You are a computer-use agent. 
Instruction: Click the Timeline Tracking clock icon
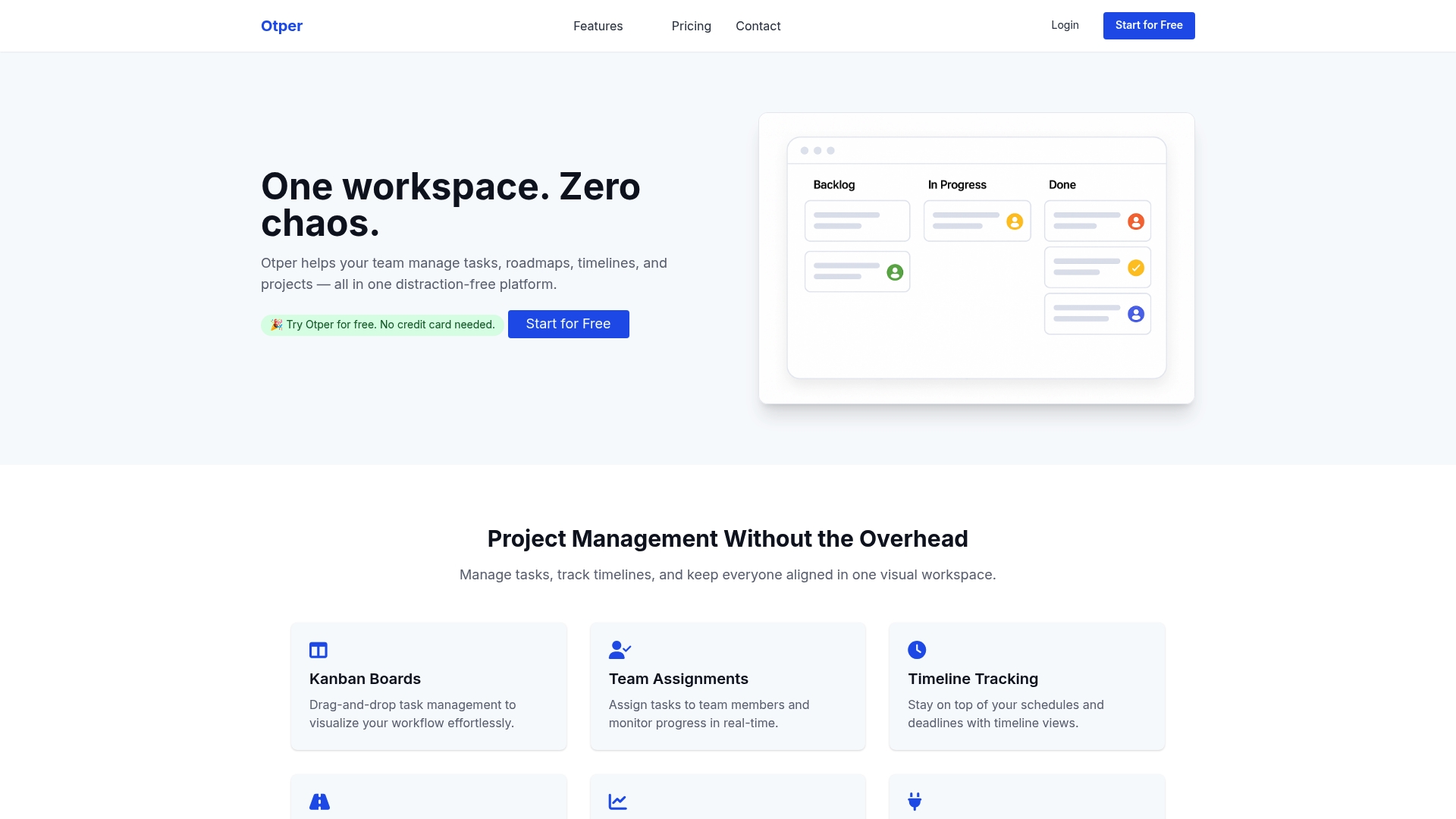tap(917, 650)
